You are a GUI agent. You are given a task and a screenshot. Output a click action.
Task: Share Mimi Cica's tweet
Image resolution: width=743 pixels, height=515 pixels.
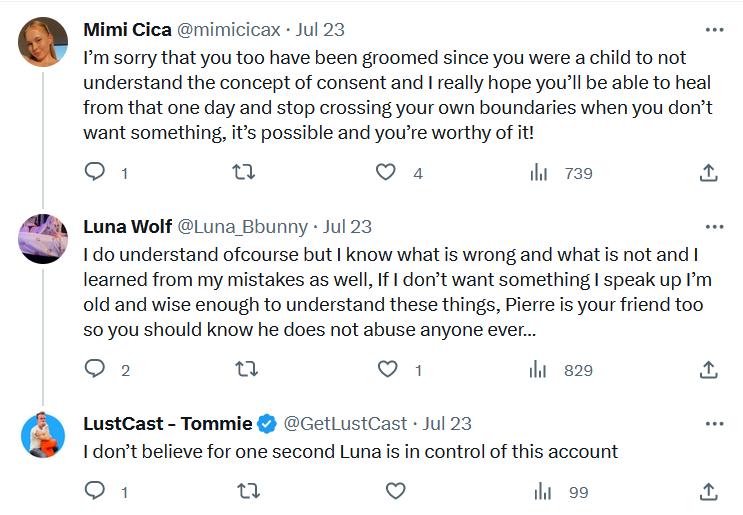(708, 173)
